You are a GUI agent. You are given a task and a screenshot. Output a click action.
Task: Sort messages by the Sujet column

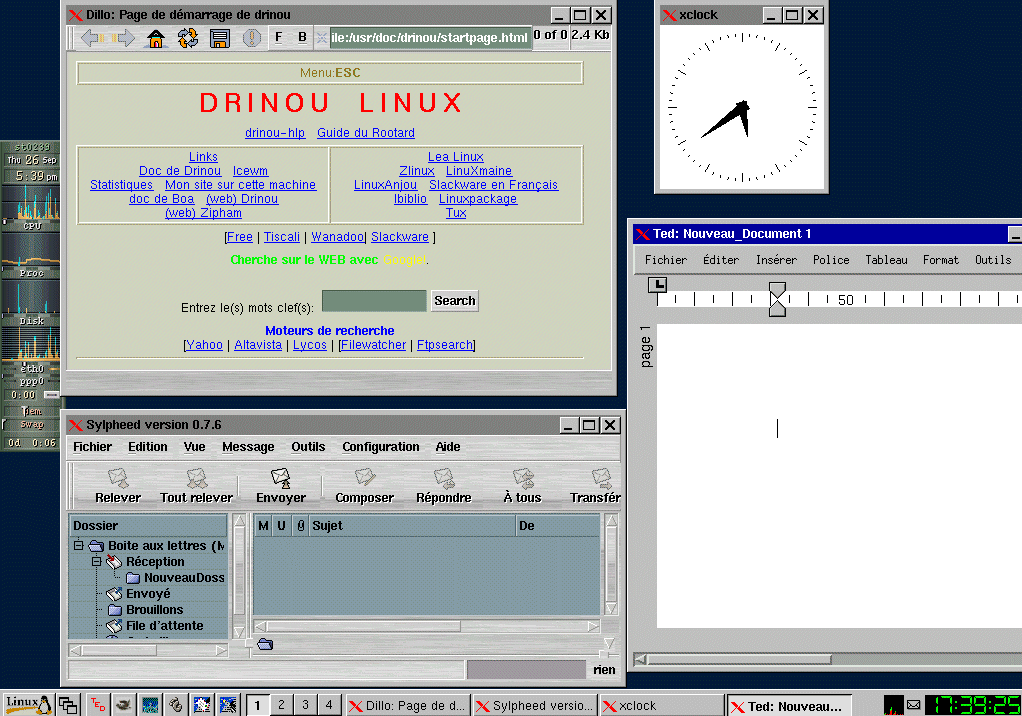pyautogui.click(x=412, y=526)
